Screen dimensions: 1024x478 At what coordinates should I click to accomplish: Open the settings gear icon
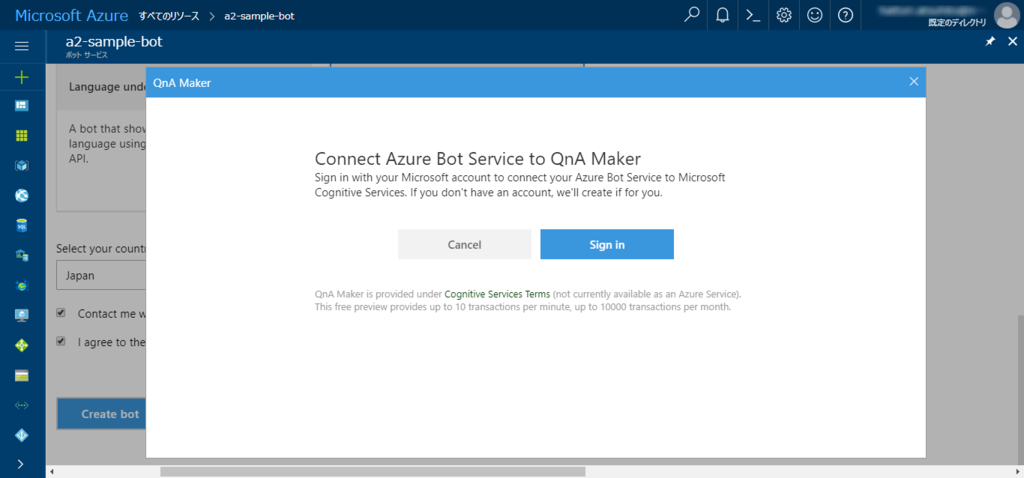784,15
